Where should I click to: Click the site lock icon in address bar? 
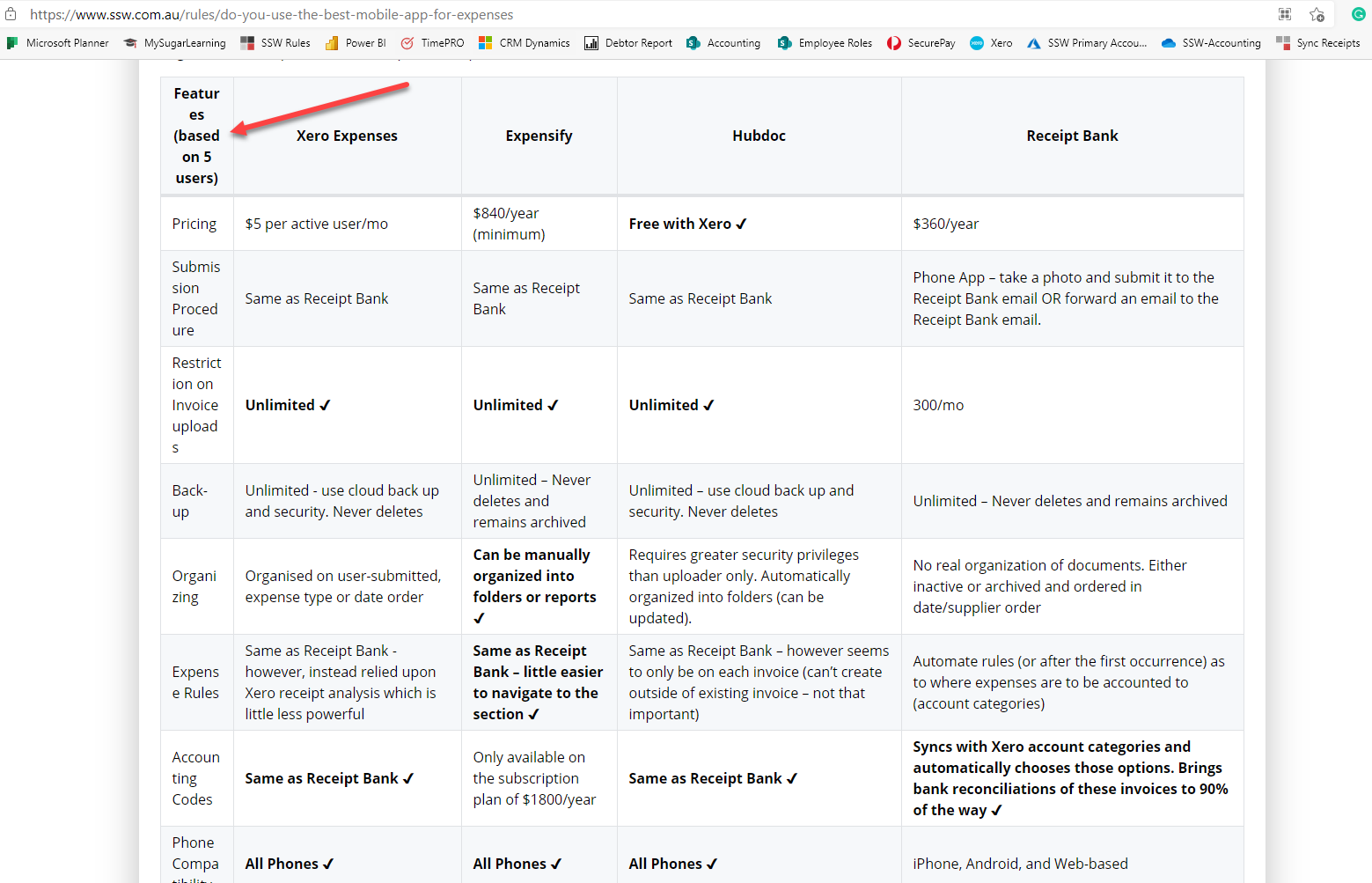(x=11, y=14)
